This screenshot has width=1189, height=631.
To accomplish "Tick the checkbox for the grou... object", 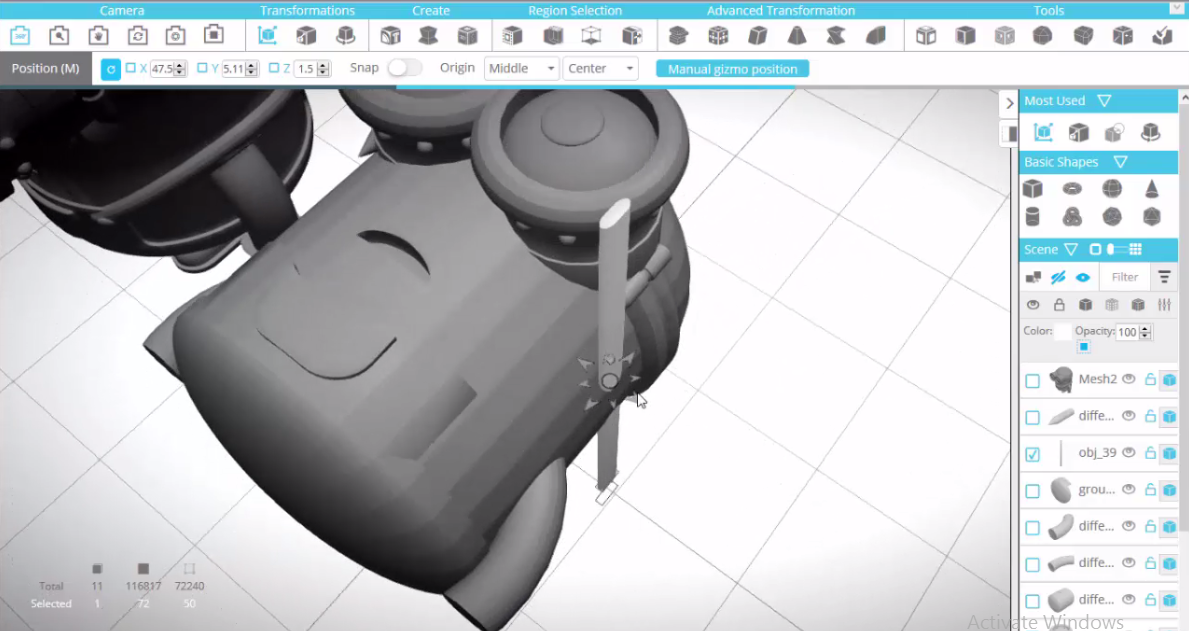I will pos(1032,491).
